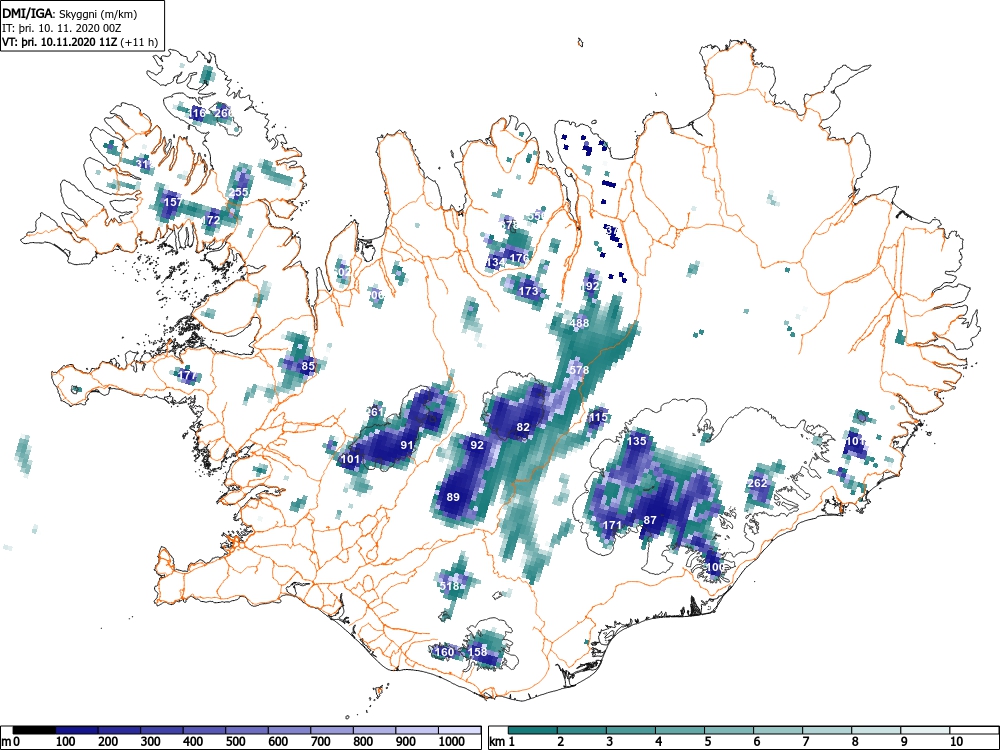Click the '700' legend tick label
Image resolution: width=1000 pixels, height=750 pixels.
321,742
